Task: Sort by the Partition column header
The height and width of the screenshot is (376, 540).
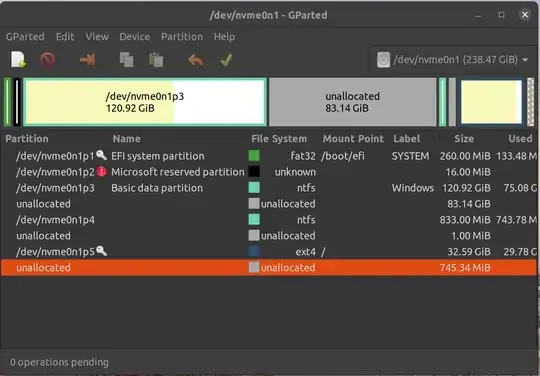Action: pos(27,139)
